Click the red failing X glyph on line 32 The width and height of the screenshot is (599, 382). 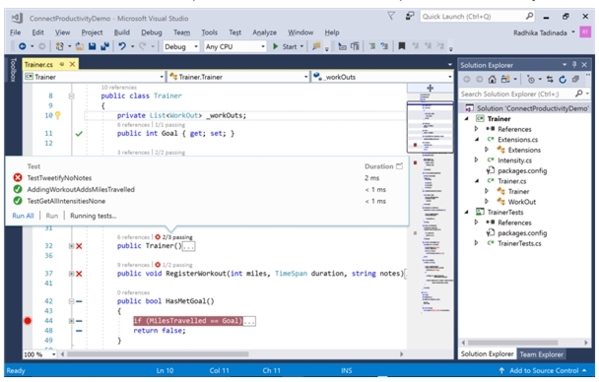pyautogui.click(x=79, y=246)
